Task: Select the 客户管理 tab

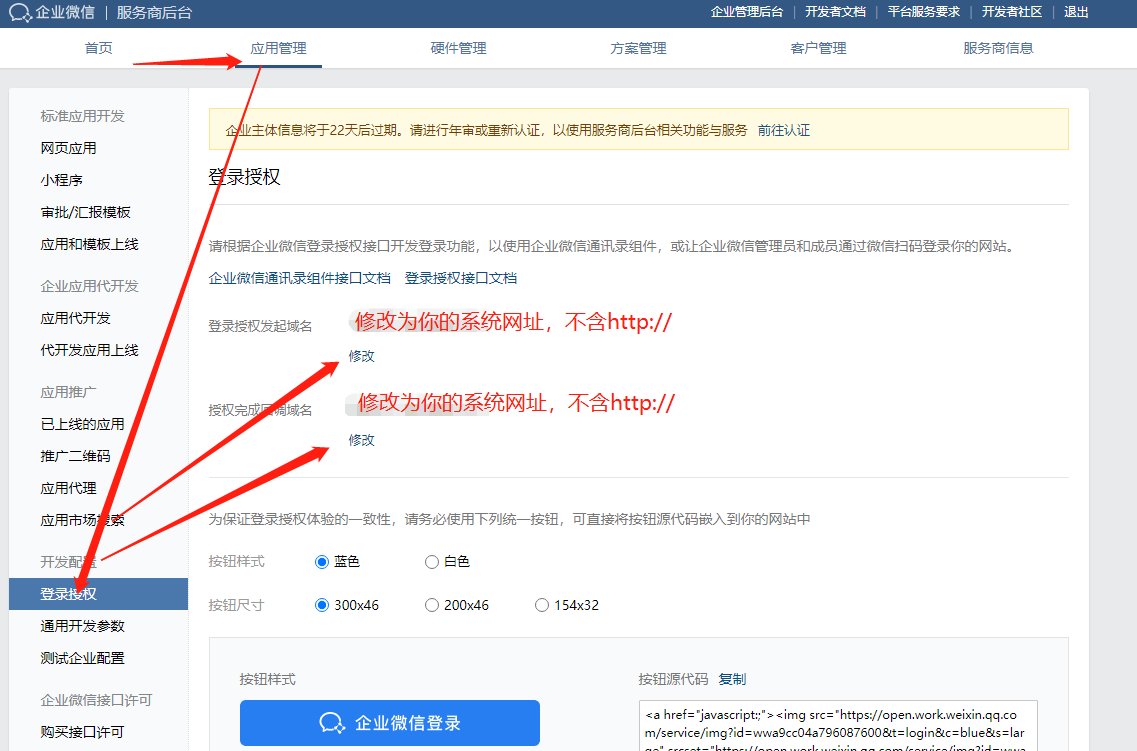Action: tap(818, 49)
